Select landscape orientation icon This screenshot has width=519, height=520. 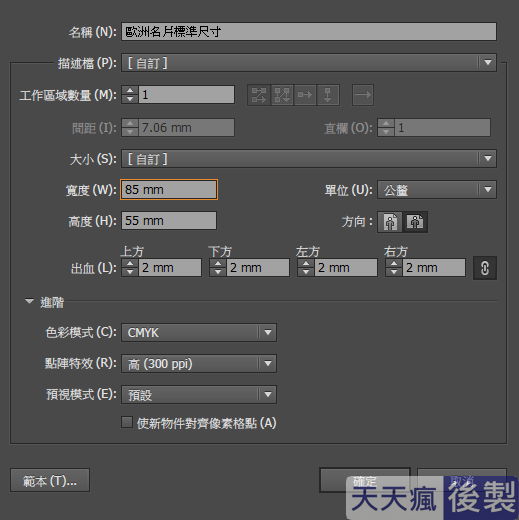pyautogui.click(x=415, y=222)
